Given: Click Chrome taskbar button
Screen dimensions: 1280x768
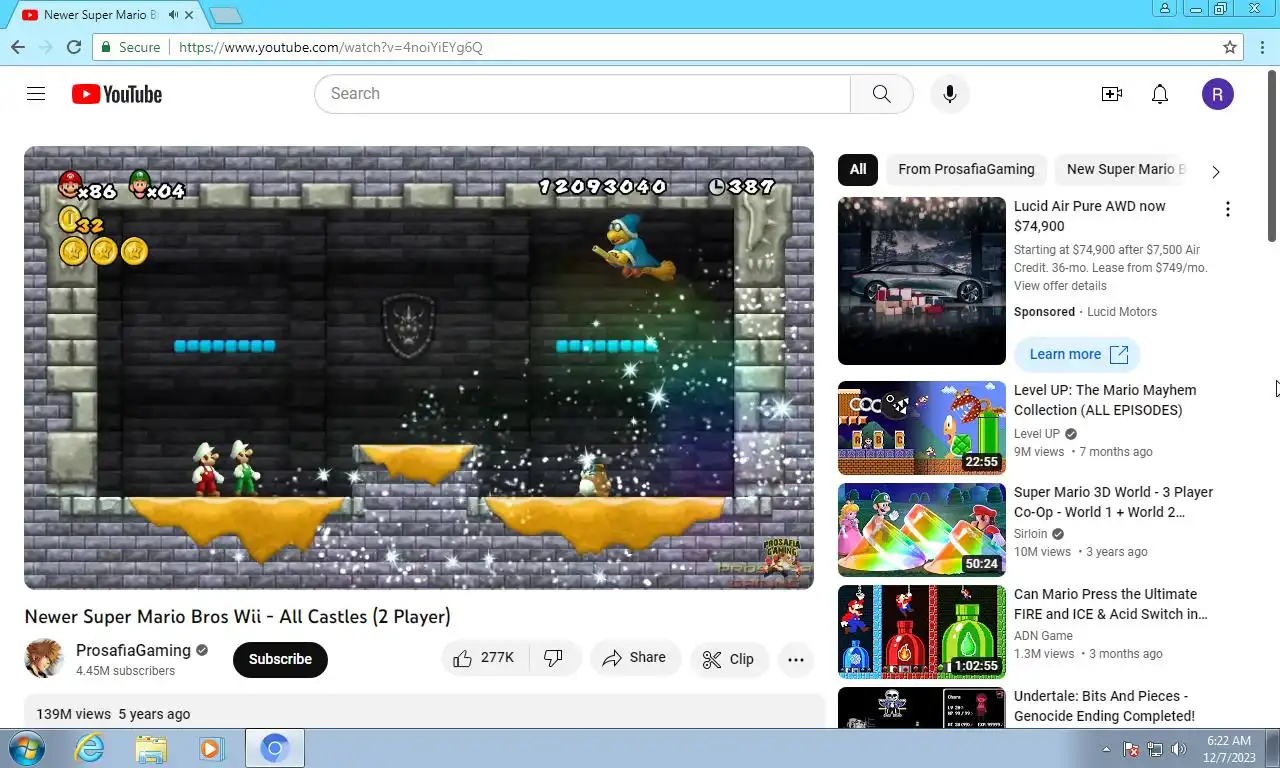Looking at the screenshot, I should click(x=274, y=748).
